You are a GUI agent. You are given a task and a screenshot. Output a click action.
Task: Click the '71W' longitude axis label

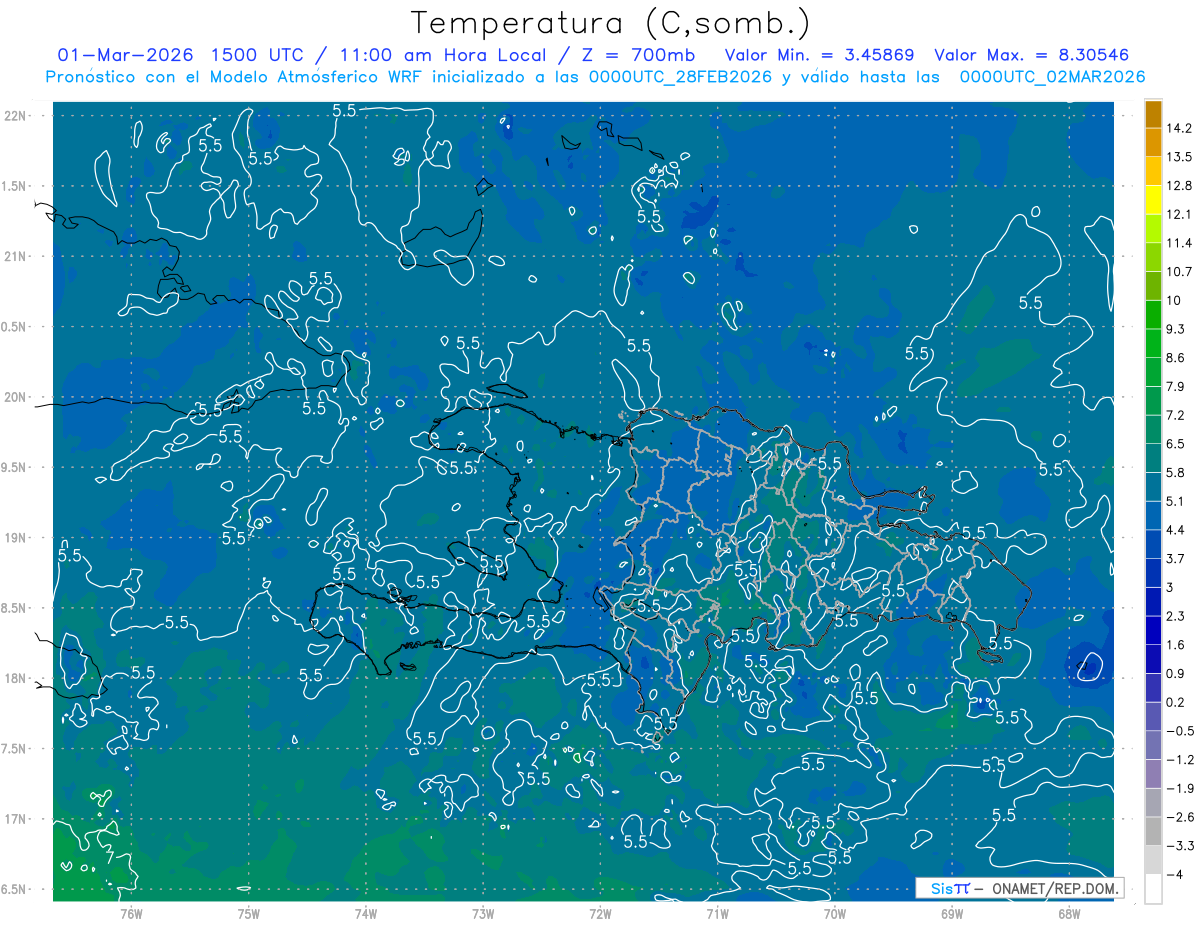pos(717,913)
